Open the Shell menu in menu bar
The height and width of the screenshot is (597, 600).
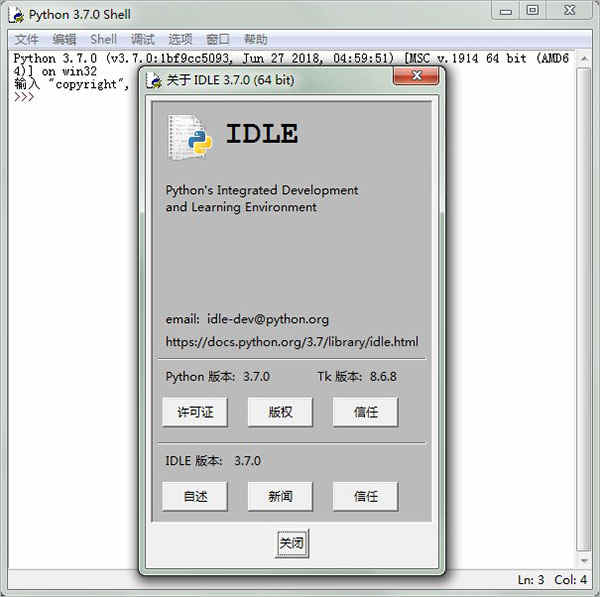(x=103, y=39)
